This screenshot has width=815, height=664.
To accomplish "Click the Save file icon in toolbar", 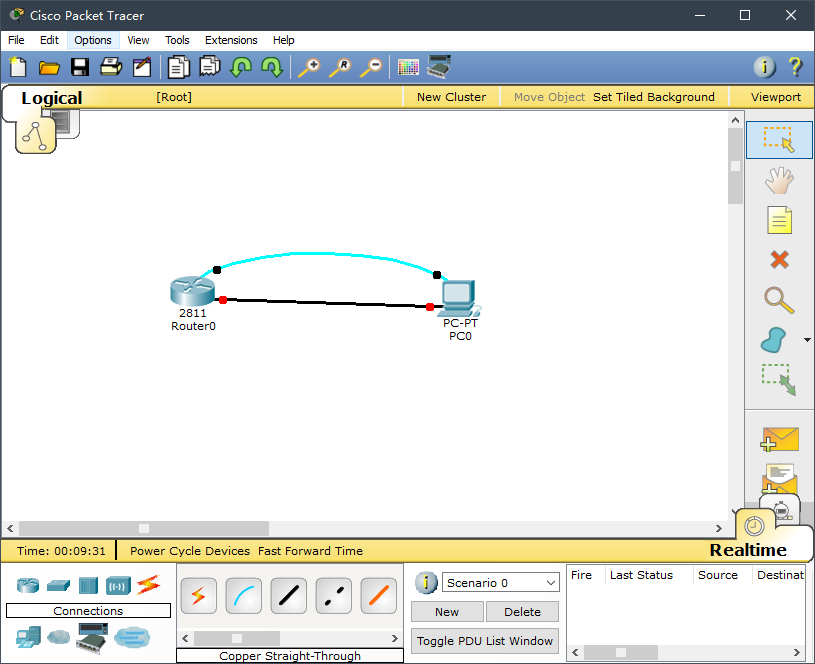I will point(80,67).
